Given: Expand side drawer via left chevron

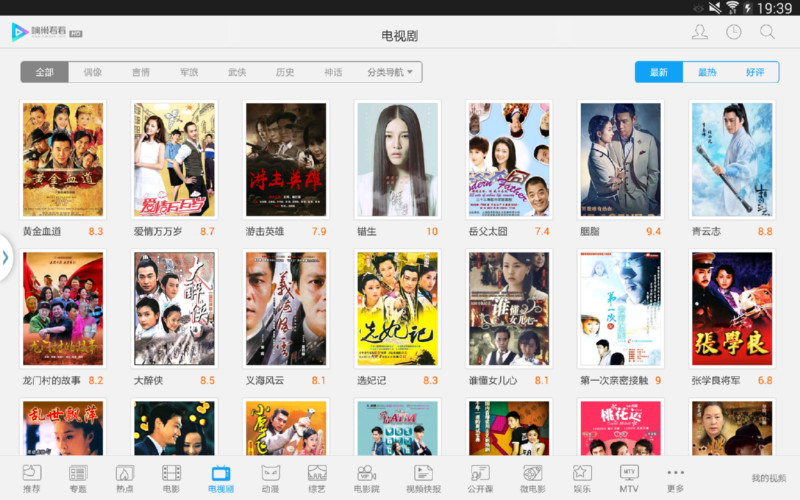Looking at the screenshot, I should click(x=6, y=257).
